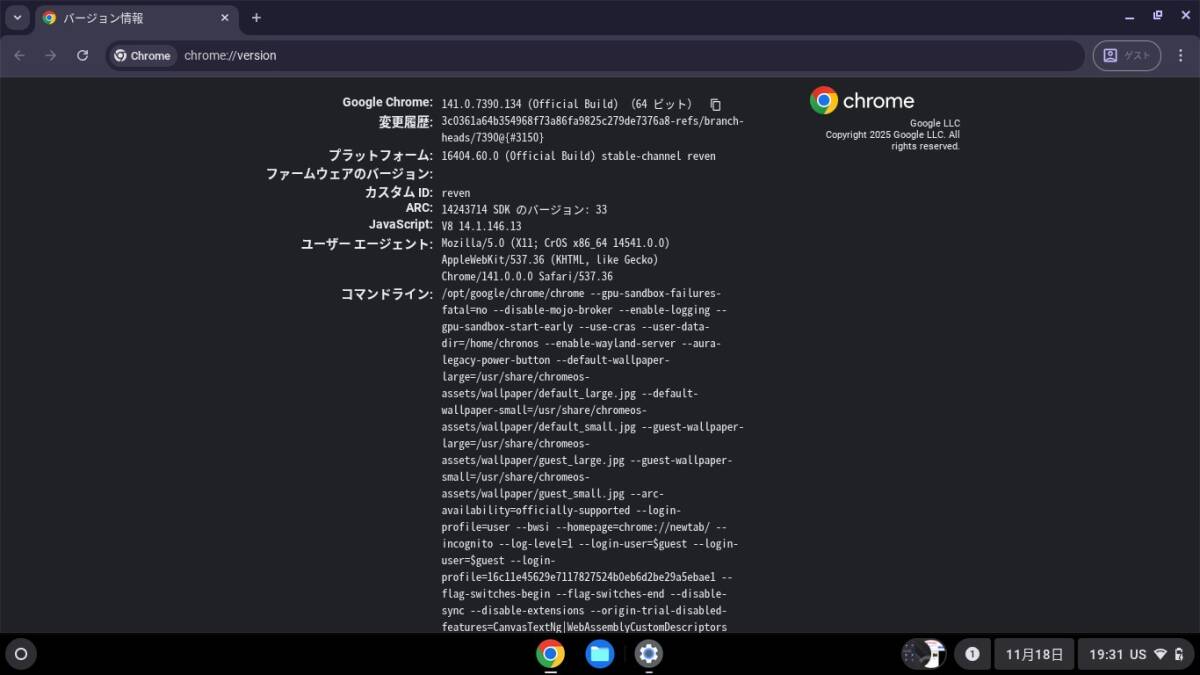1200x675 pixels.
Task: Open a new tab with plus button
Action: pos(256,18)
